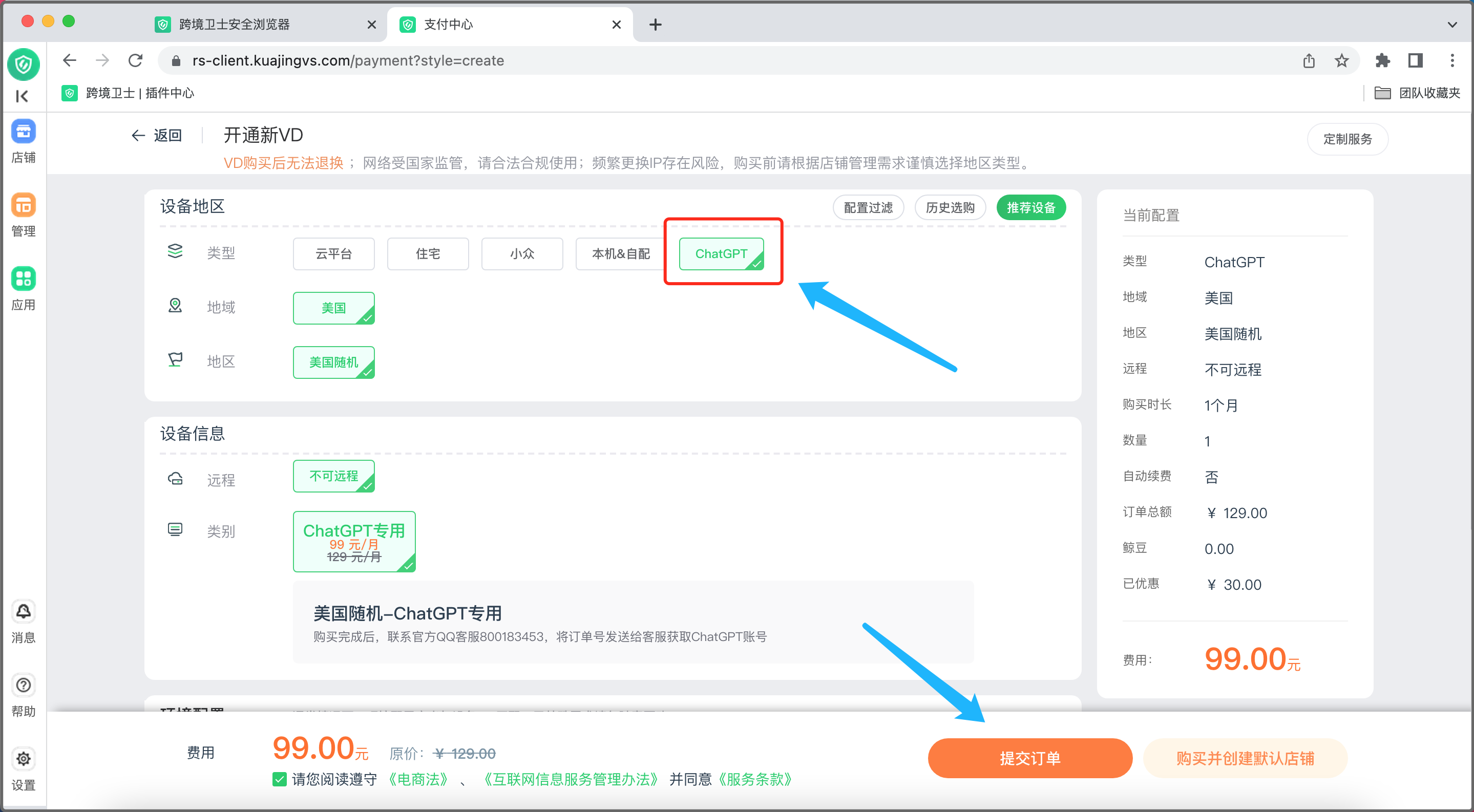Viewport: 1474px width, 812px height.
Task: Click the 提交订单 submit button
Action: pyautogui.click(x=1030, y=758)
